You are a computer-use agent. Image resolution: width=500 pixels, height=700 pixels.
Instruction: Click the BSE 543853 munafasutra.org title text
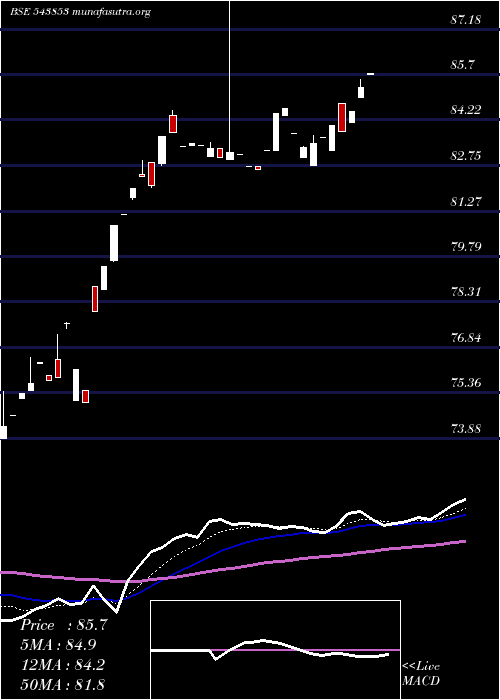[x=80, y=12]
